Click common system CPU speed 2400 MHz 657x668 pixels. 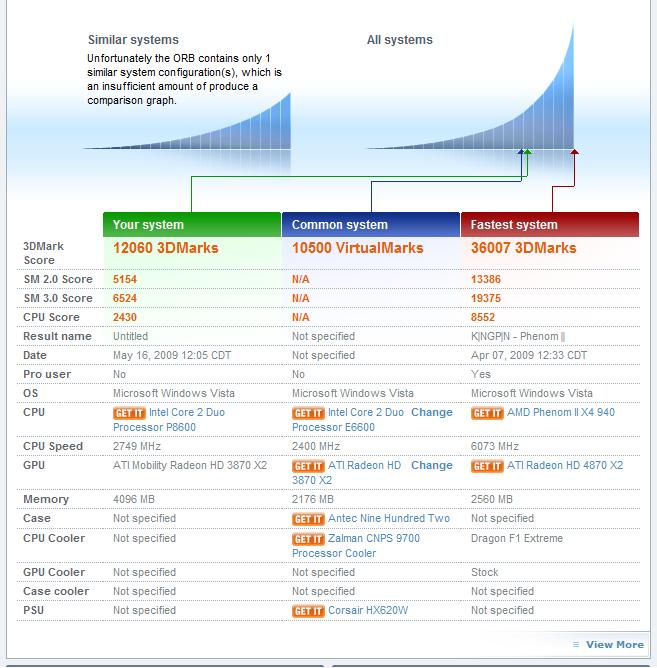tap(316, 446)
